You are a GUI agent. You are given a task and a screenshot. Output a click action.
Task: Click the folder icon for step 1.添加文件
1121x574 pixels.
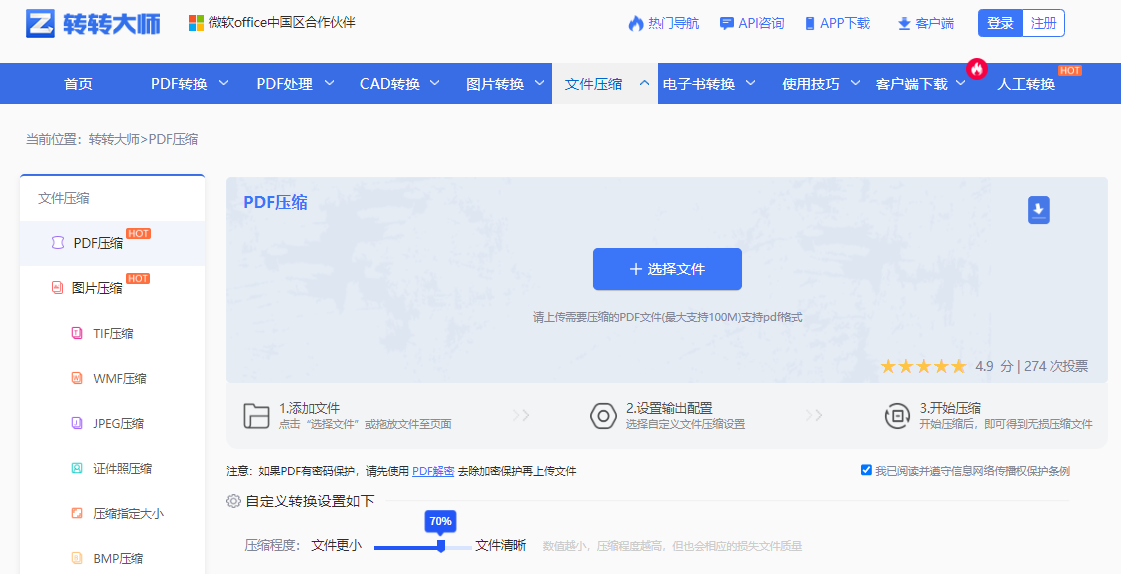256,415
